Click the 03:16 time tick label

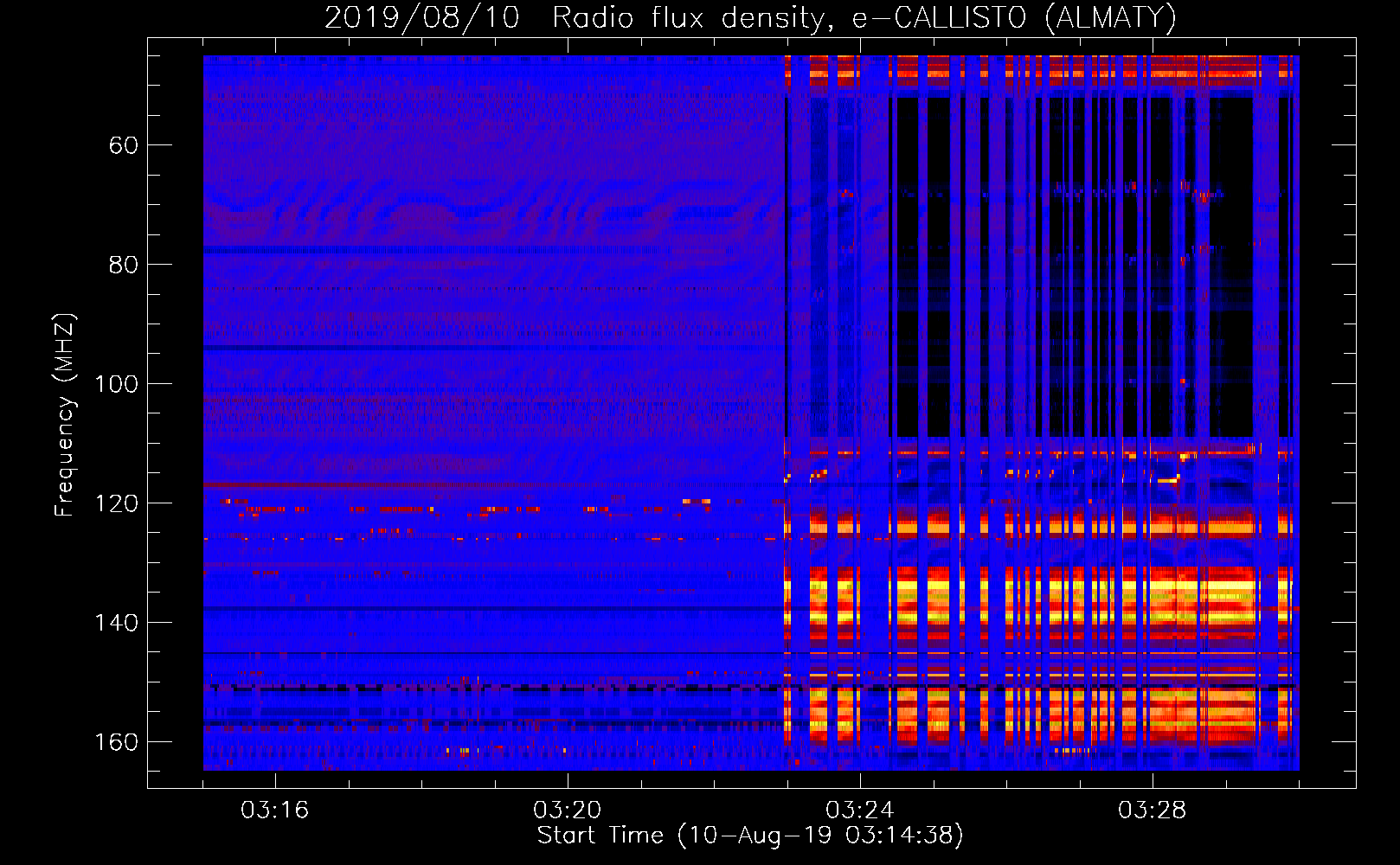click(274, 811)
